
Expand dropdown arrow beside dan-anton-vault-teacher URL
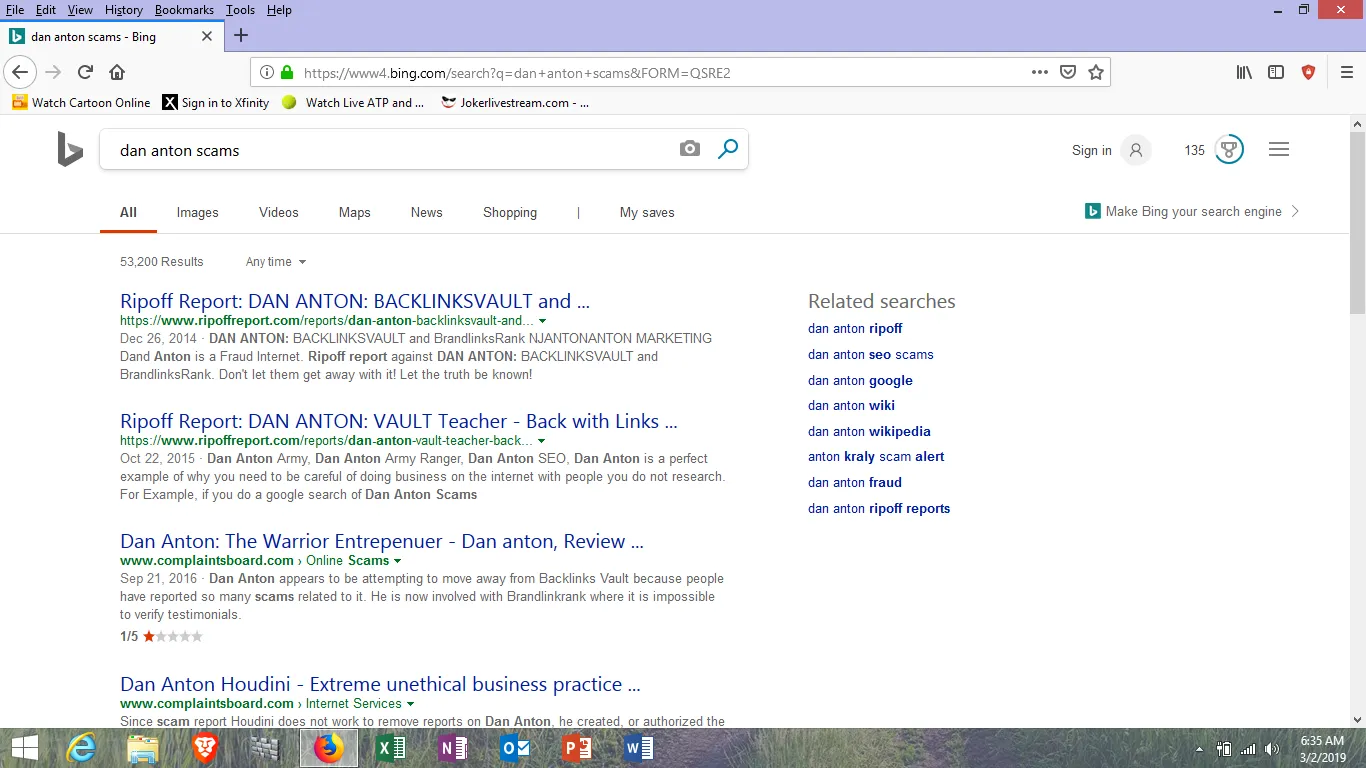[541, 441]
